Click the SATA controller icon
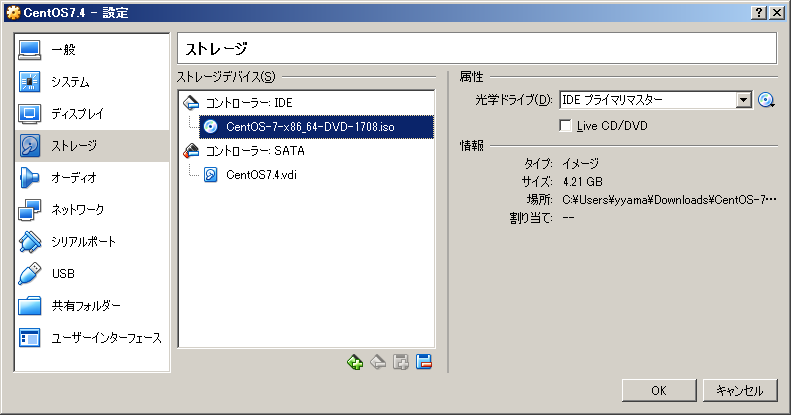Image resolution: width=791 pixels, height=415 pixels. click(191, 151)
